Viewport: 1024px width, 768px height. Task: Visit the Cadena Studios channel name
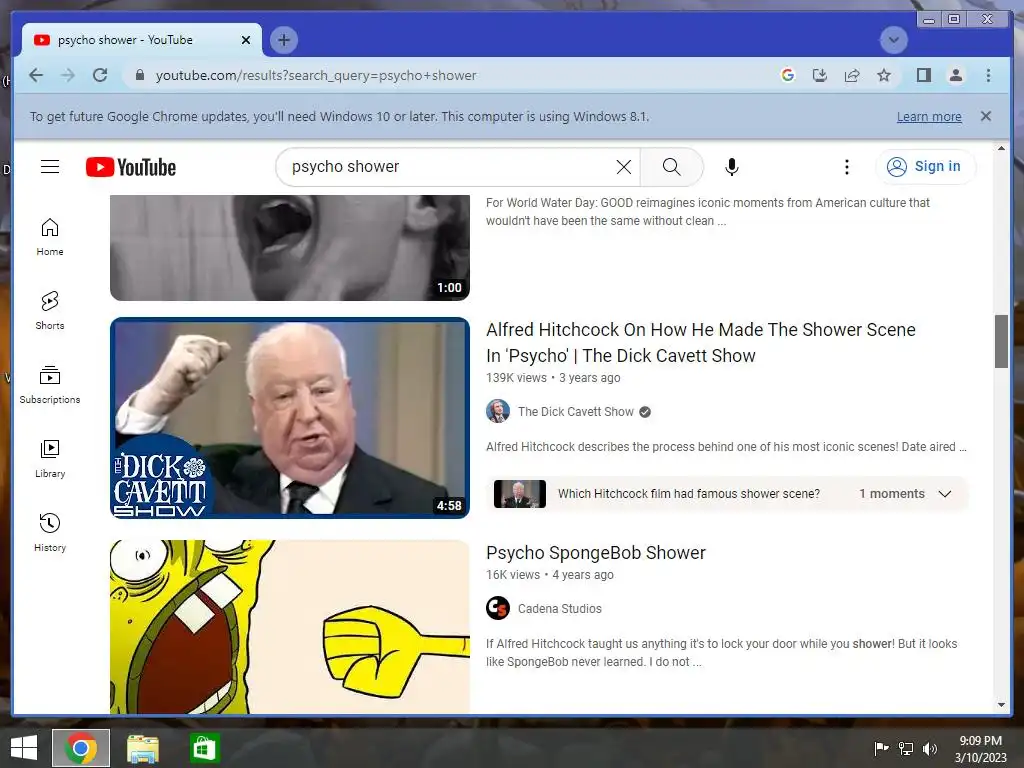click(x=560, y=609)
